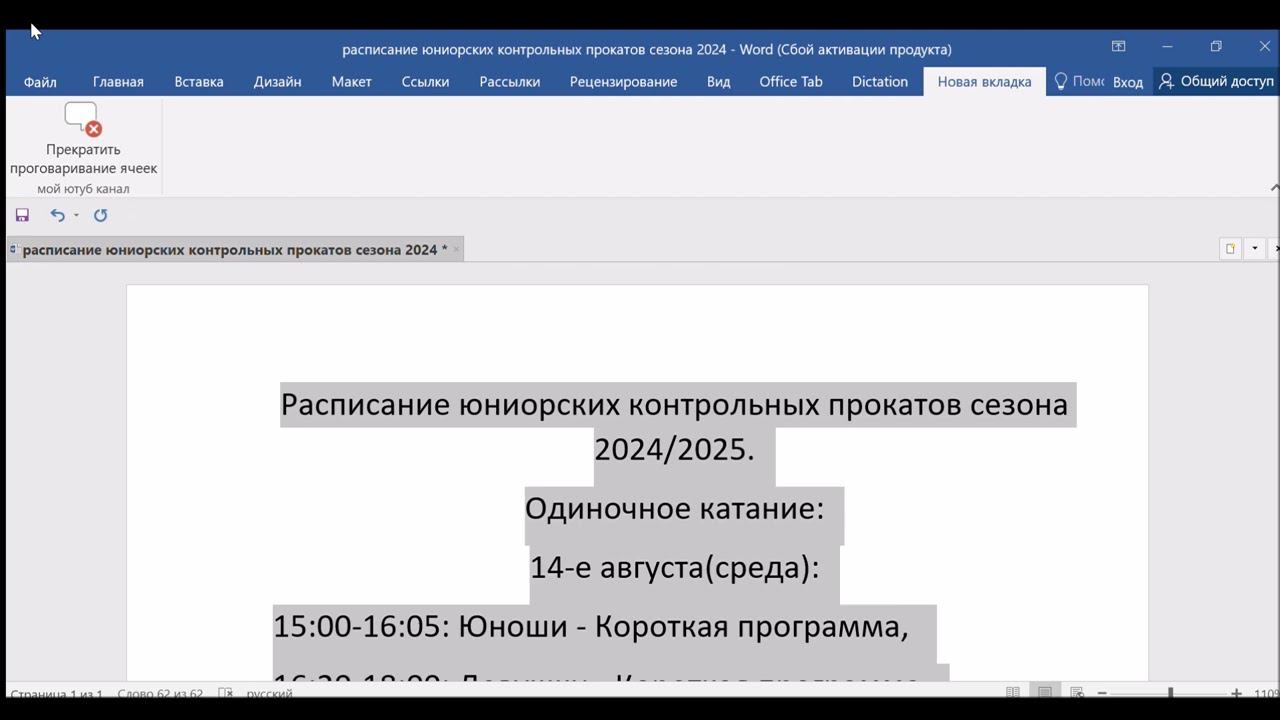Viewport: 1280px width, 720px height.
Task: Open Ribbon Display Options icon in title bar
Action: click(1118, 47)
